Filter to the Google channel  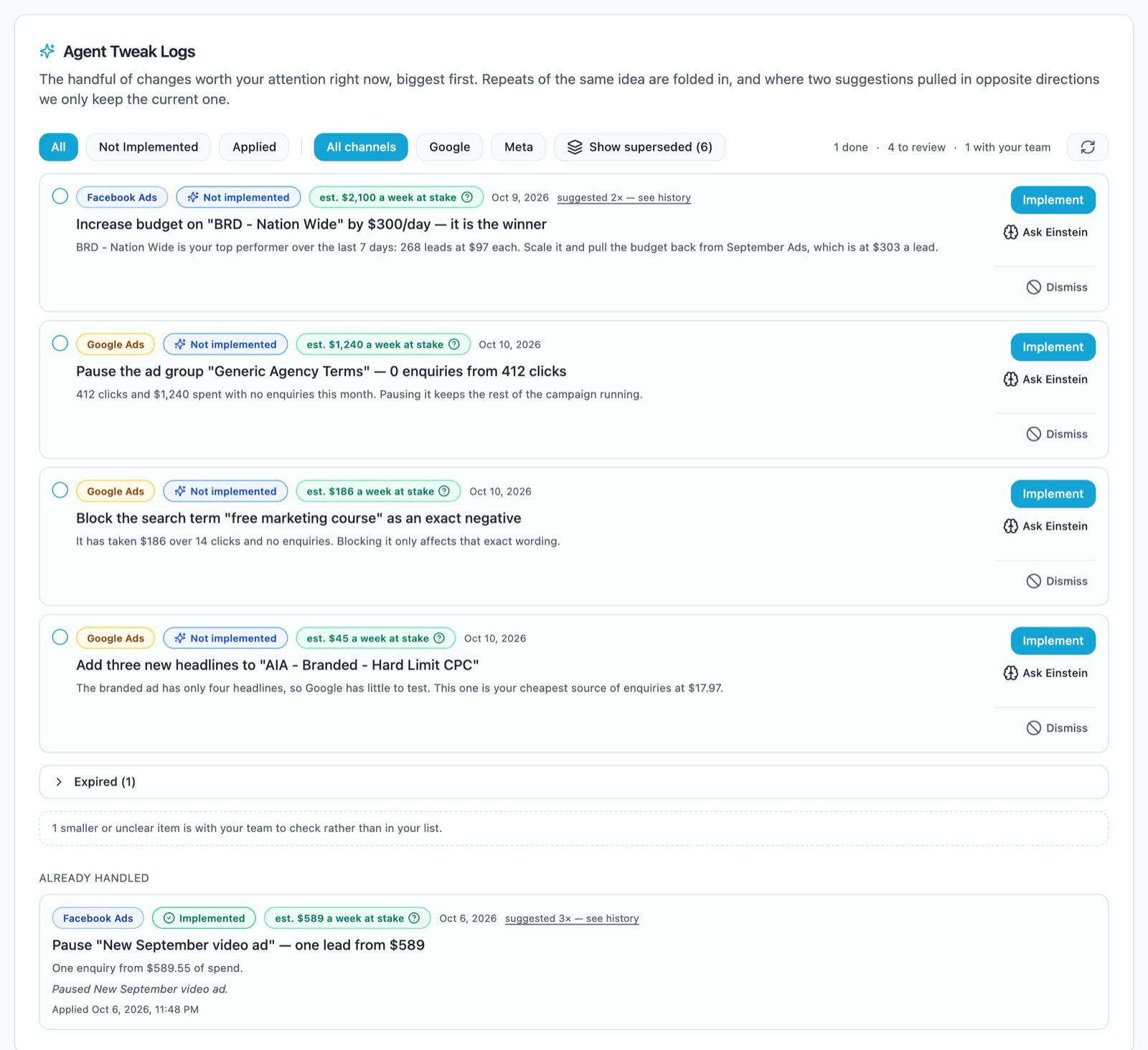[x=450, y=147]
